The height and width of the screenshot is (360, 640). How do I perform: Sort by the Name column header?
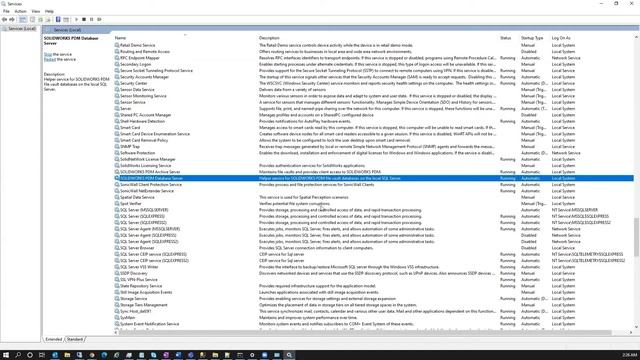click(120, 38)
